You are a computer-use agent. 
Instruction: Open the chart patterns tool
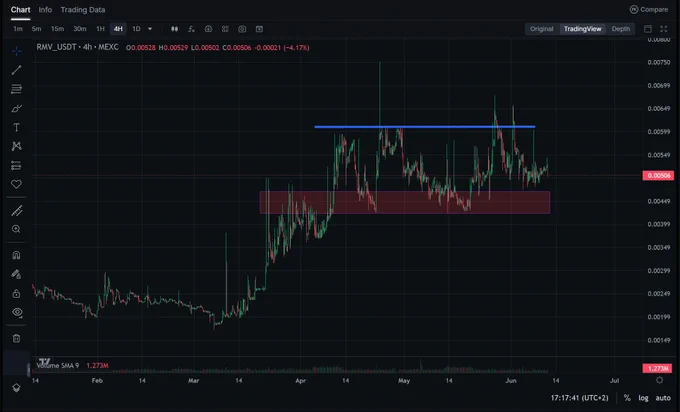click(x=16, y=146)
